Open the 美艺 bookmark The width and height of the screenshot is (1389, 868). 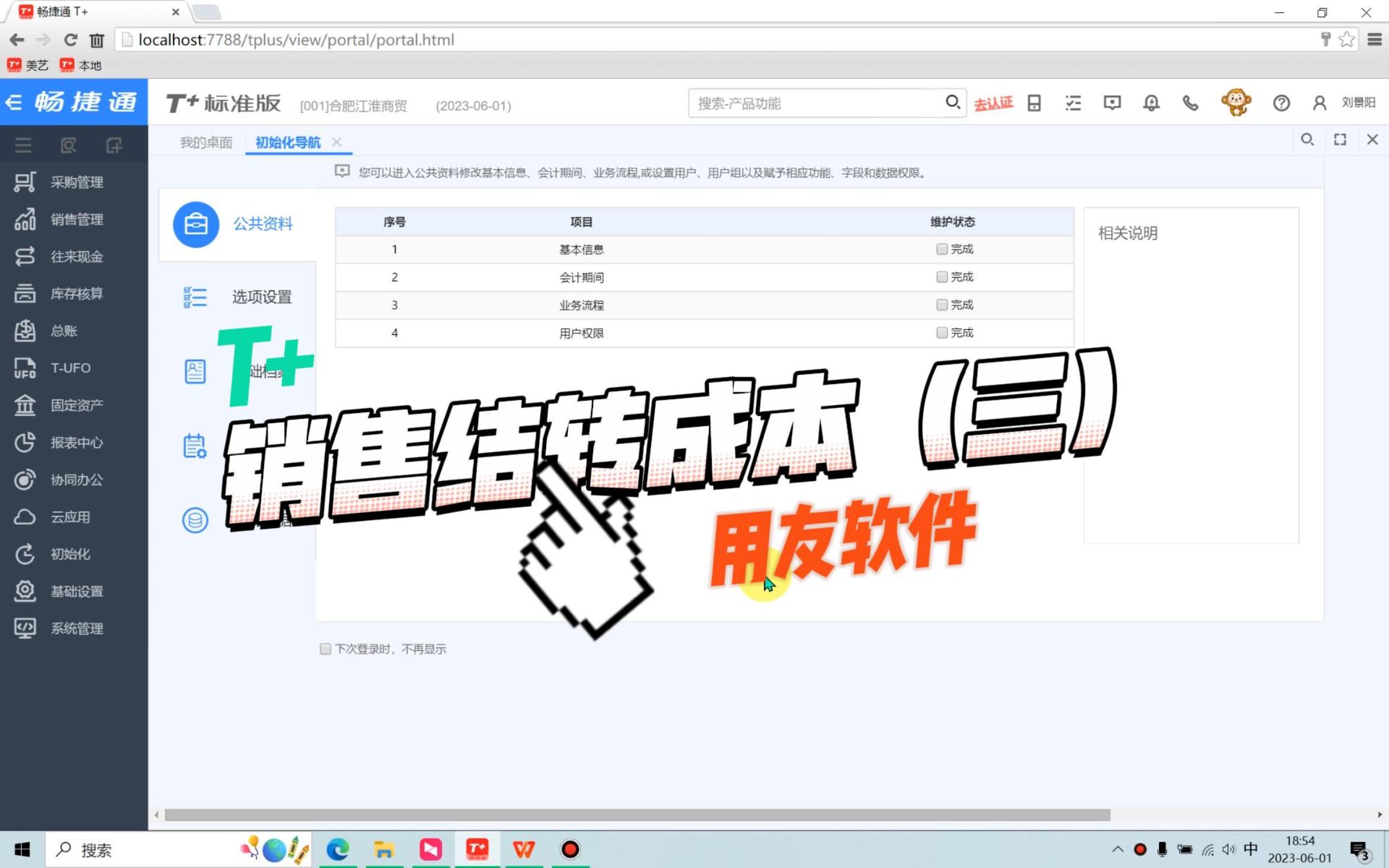click(x=28, y=65)
